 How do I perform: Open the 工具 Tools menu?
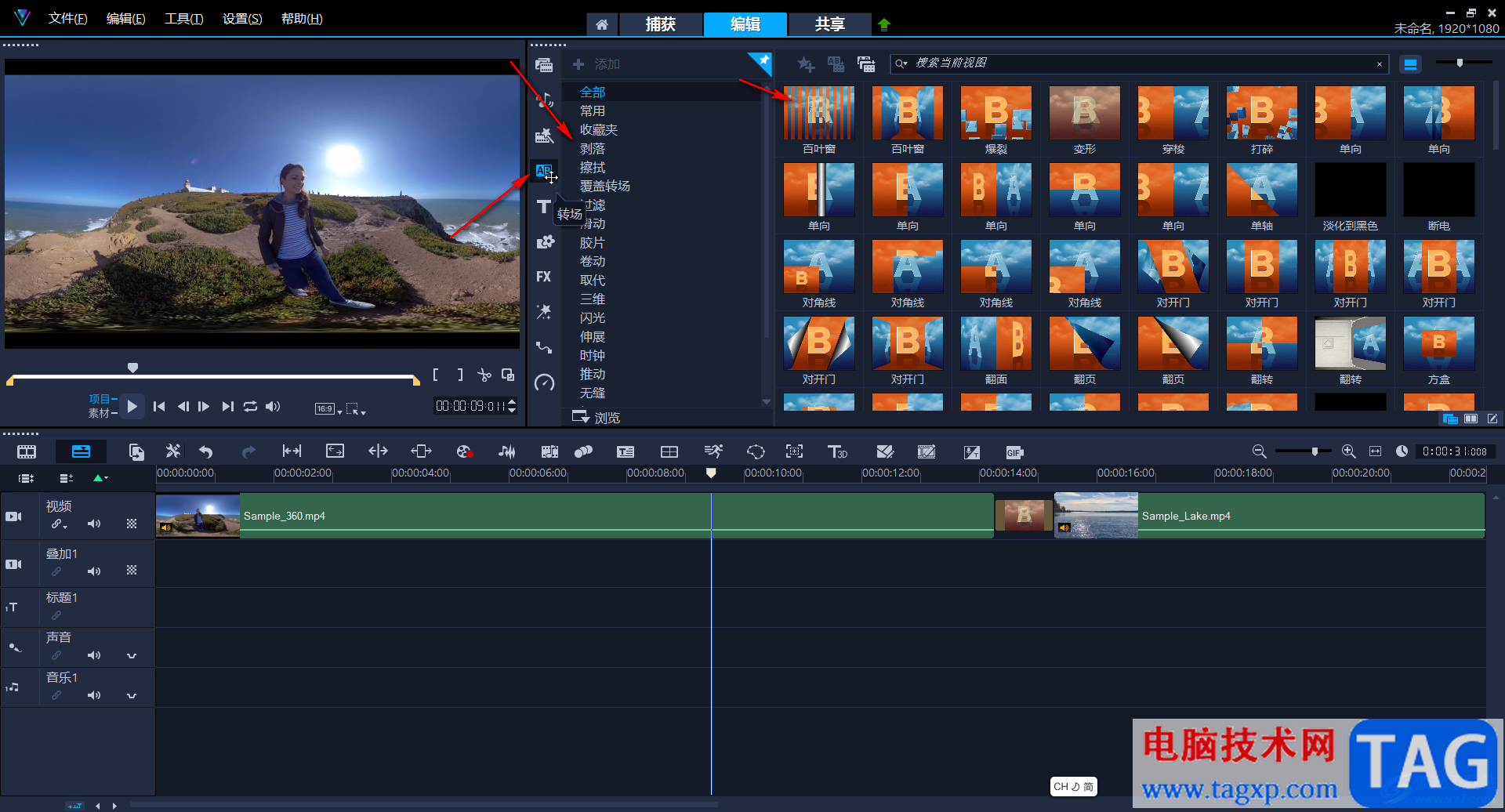click(184, 19)
